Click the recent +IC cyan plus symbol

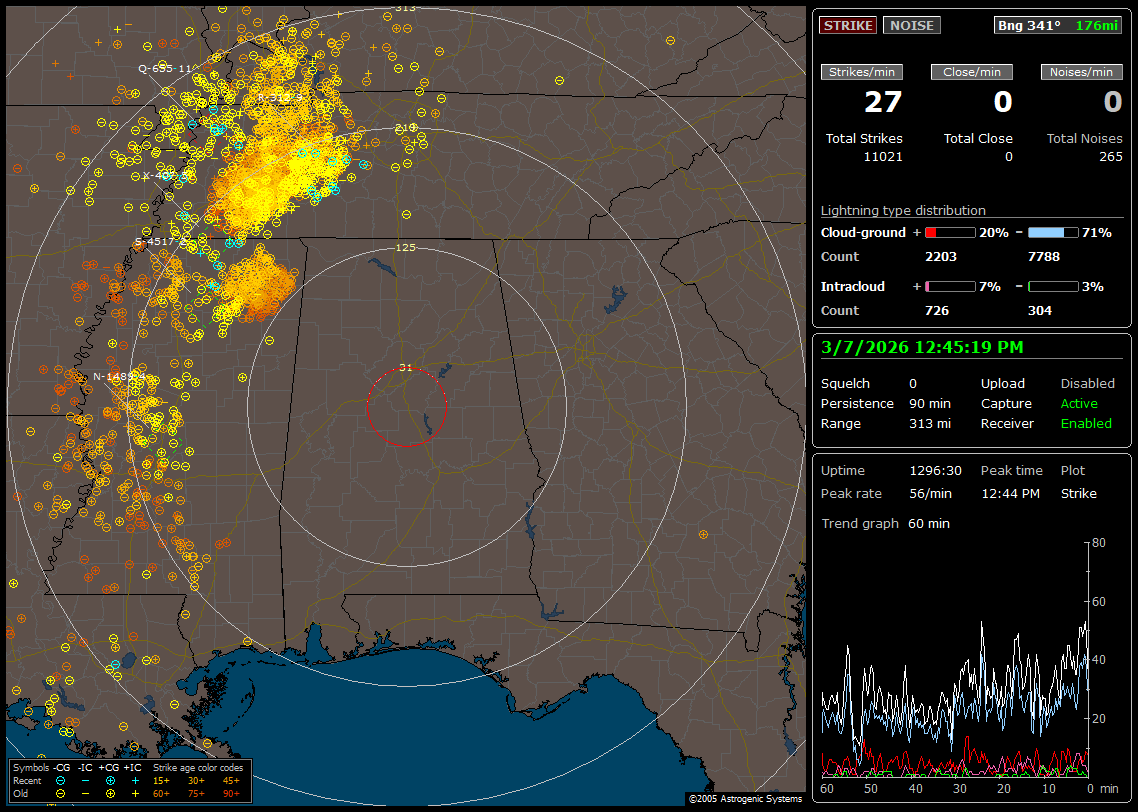pyautogui.click(x=134, y=780)
